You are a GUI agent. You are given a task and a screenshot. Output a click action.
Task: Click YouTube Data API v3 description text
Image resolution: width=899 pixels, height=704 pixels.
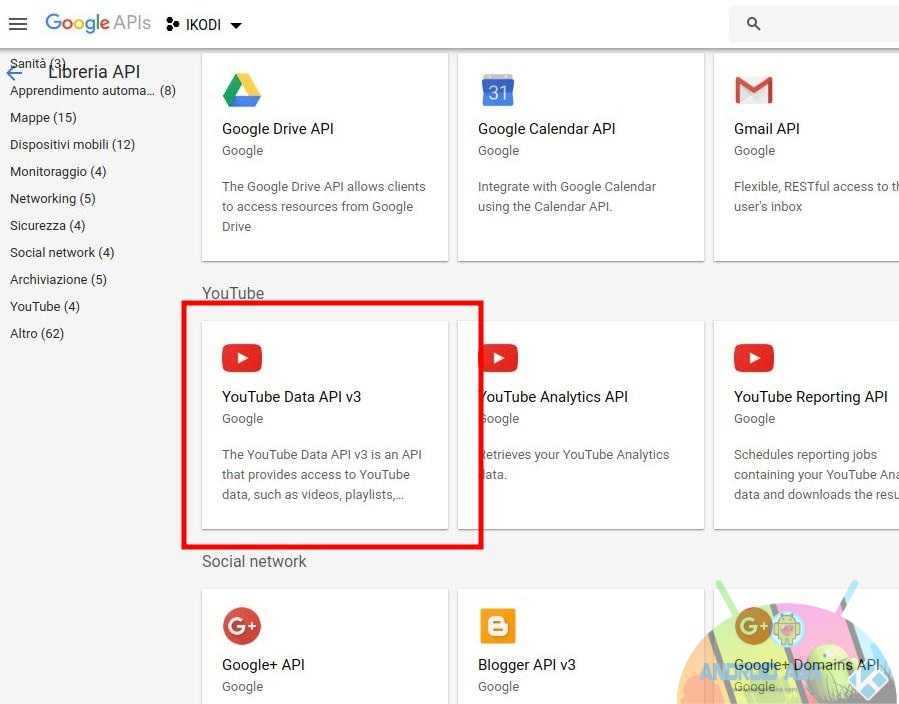tap(322, 474)
